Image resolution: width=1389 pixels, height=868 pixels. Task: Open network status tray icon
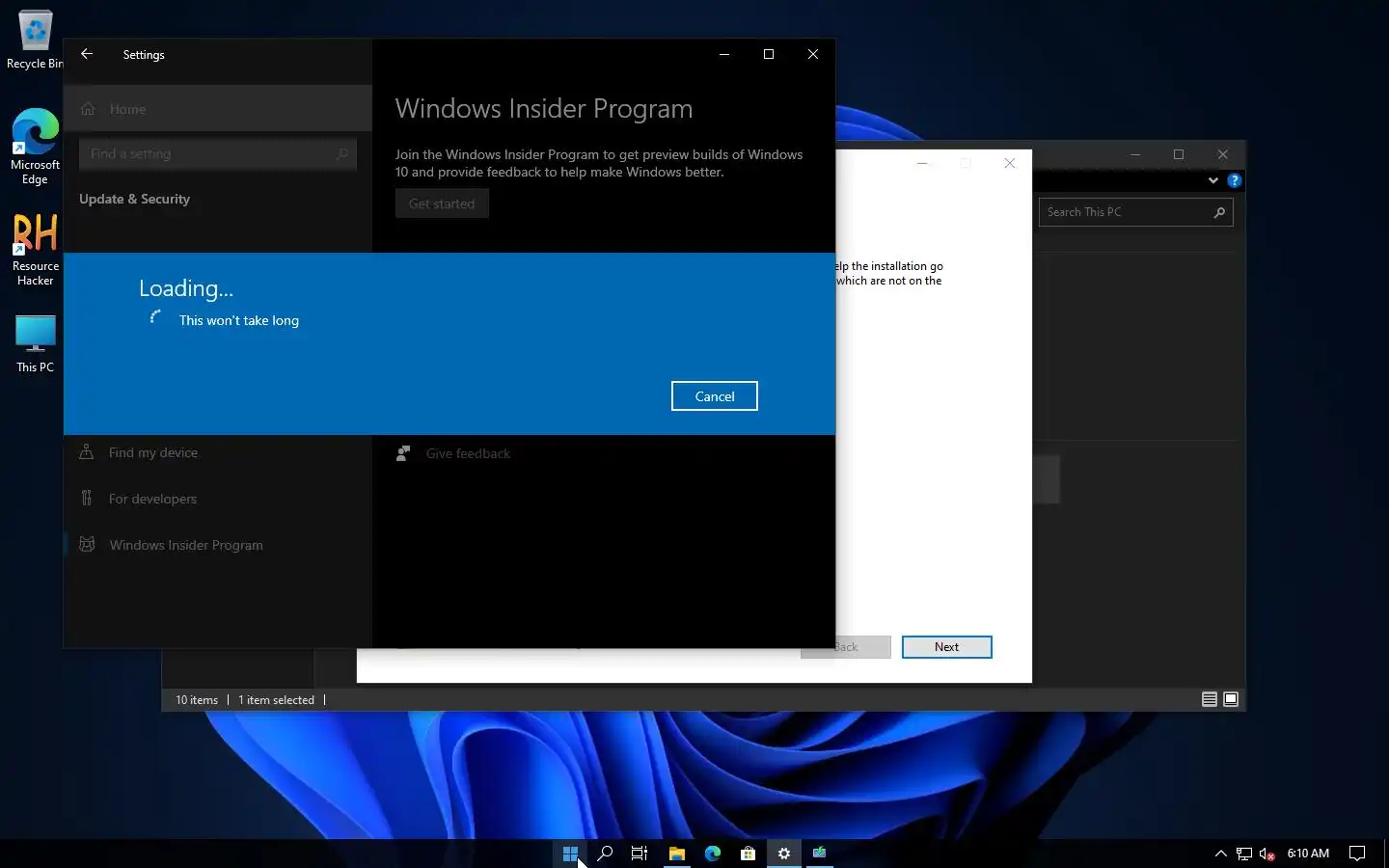pos(1244,854)
